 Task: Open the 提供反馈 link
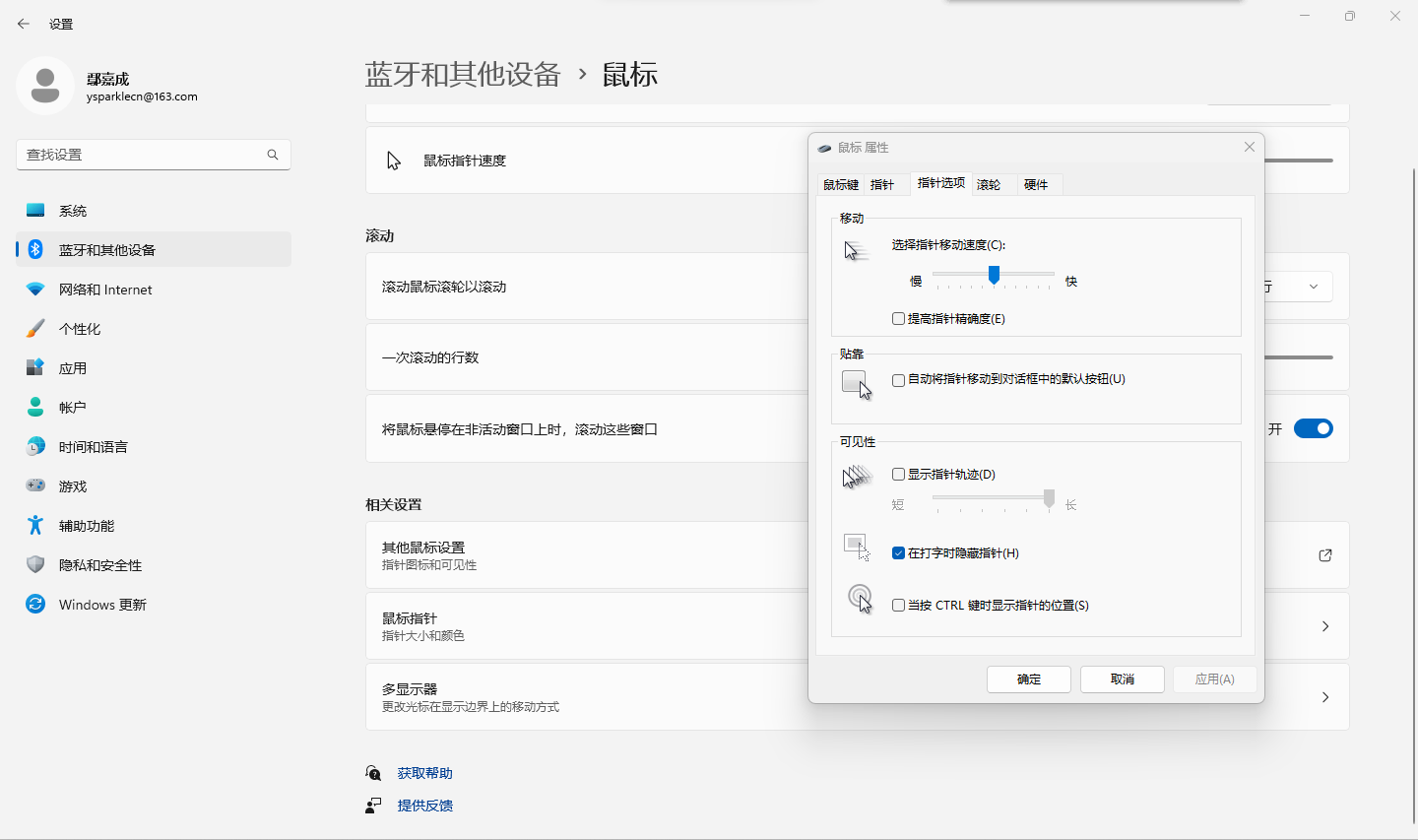(x=425, y=806)
